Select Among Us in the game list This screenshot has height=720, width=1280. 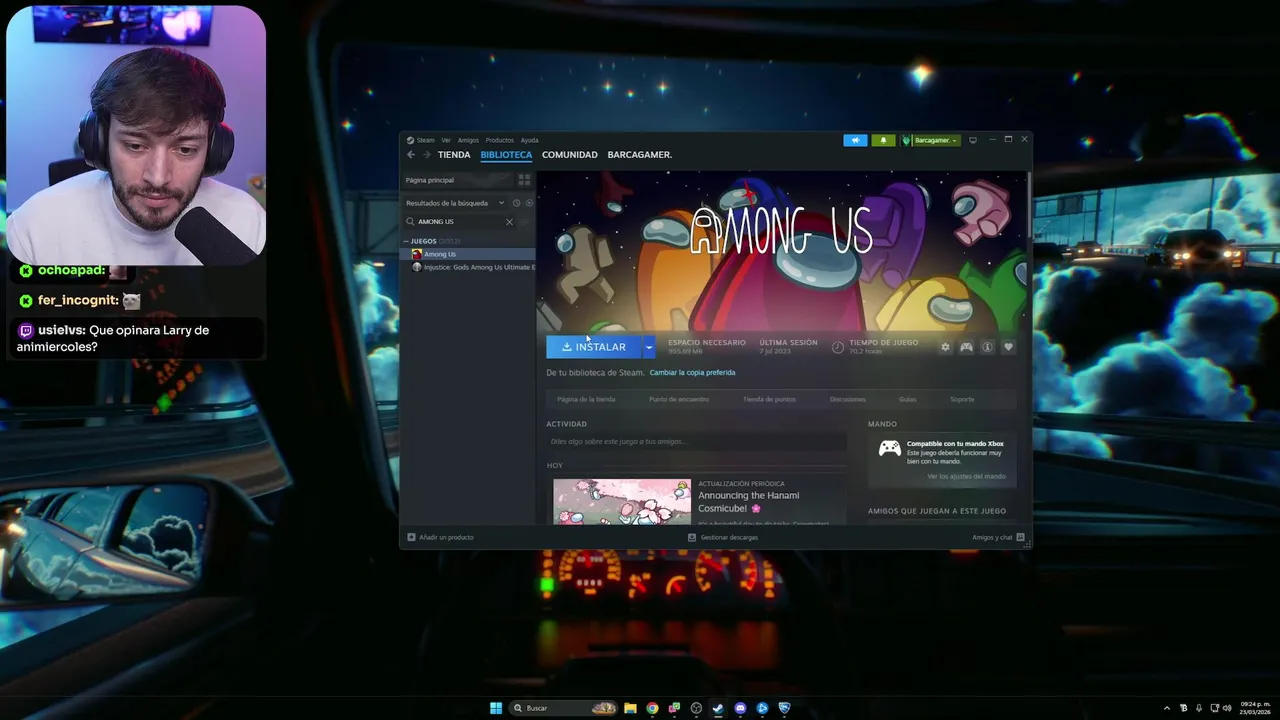(x=468, y=254)
